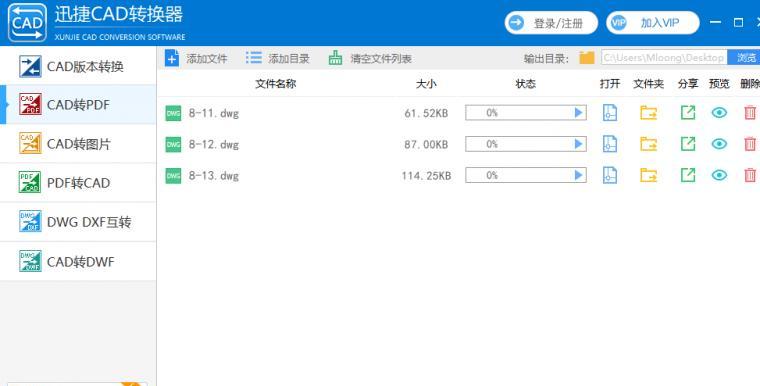Click the 114.25KB size value
The width and height of the screenshot is (760, 386).
pos(426,176)
